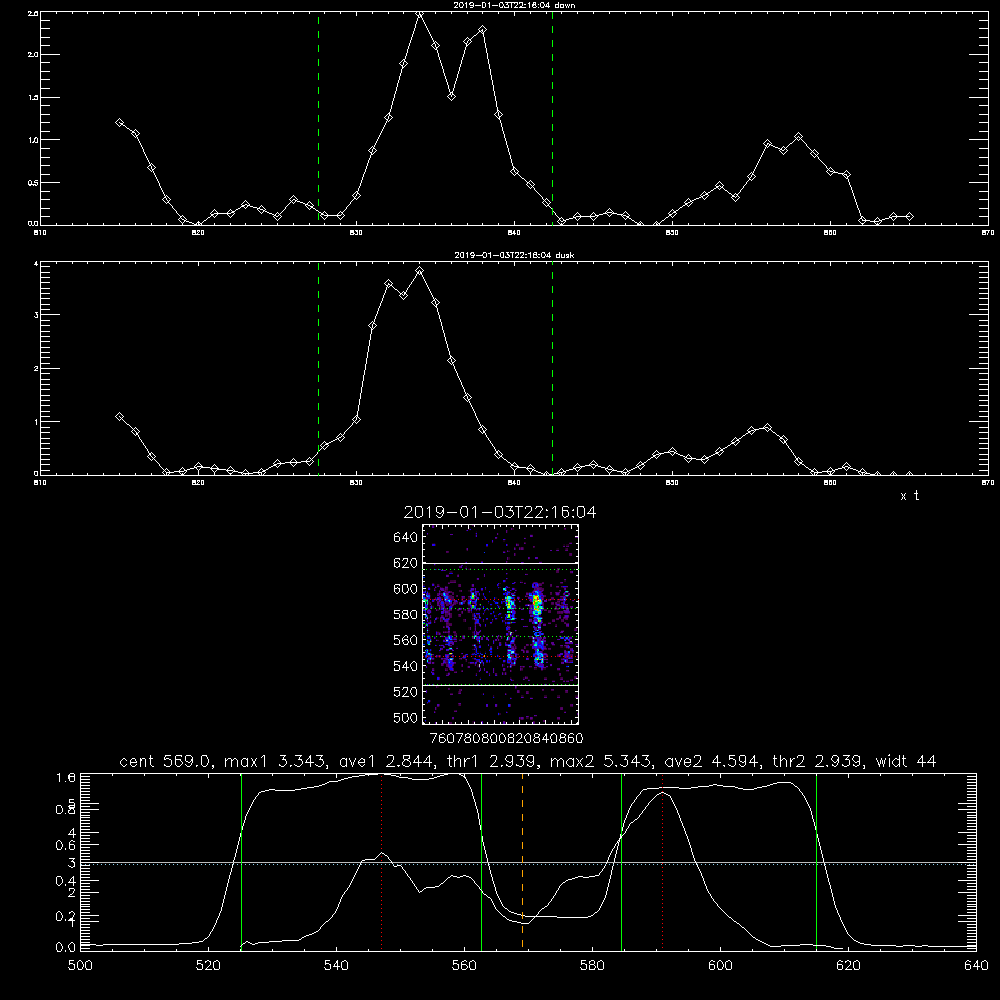Click the 'max2 5.343' value in the bottom plot title
The width and height of the screenshot is (1000, 1000).
599,761
